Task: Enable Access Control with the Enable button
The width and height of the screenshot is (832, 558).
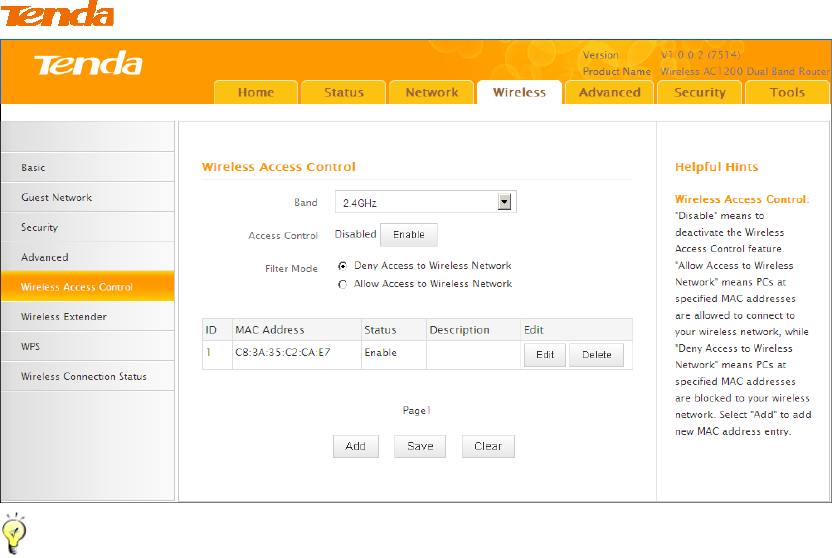Action: [409, 234]
